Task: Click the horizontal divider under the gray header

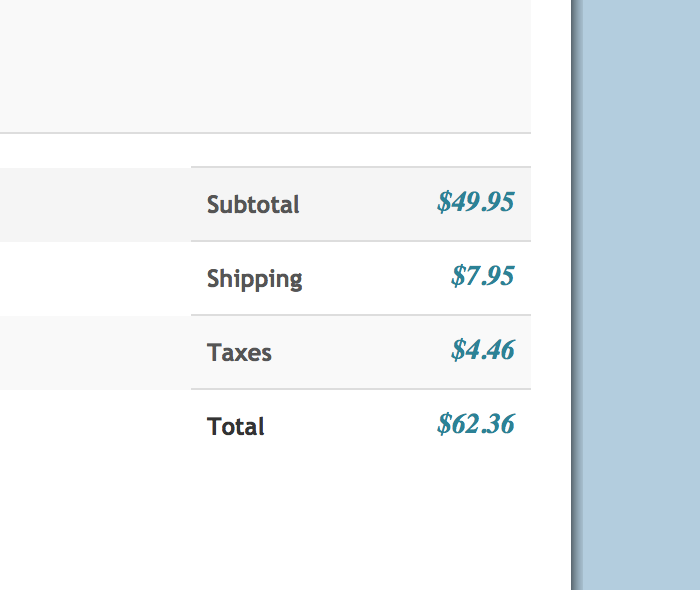Action: click(x=265, y=133)
